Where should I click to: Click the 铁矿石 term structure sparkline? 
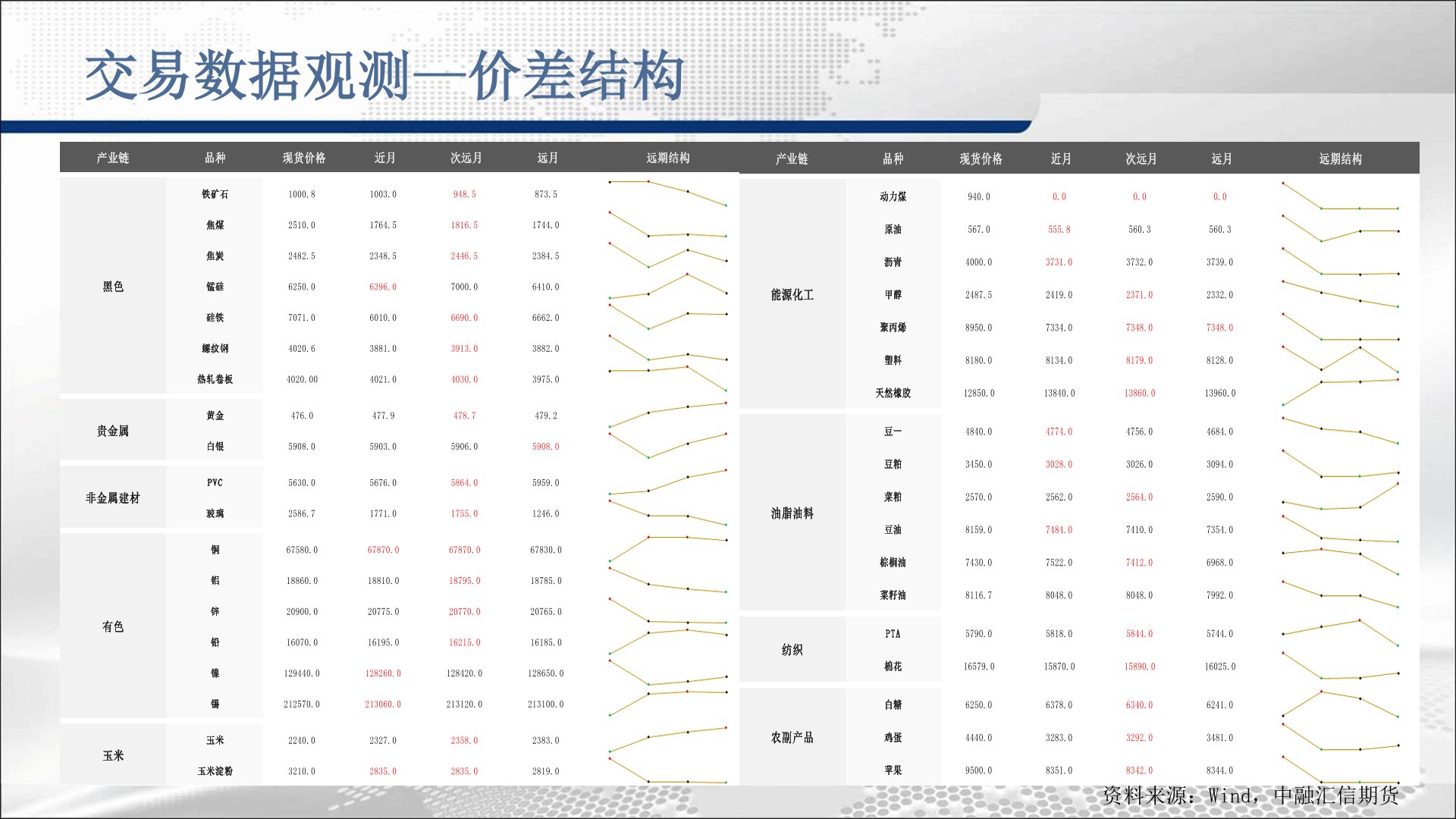(x=667, y=193)
